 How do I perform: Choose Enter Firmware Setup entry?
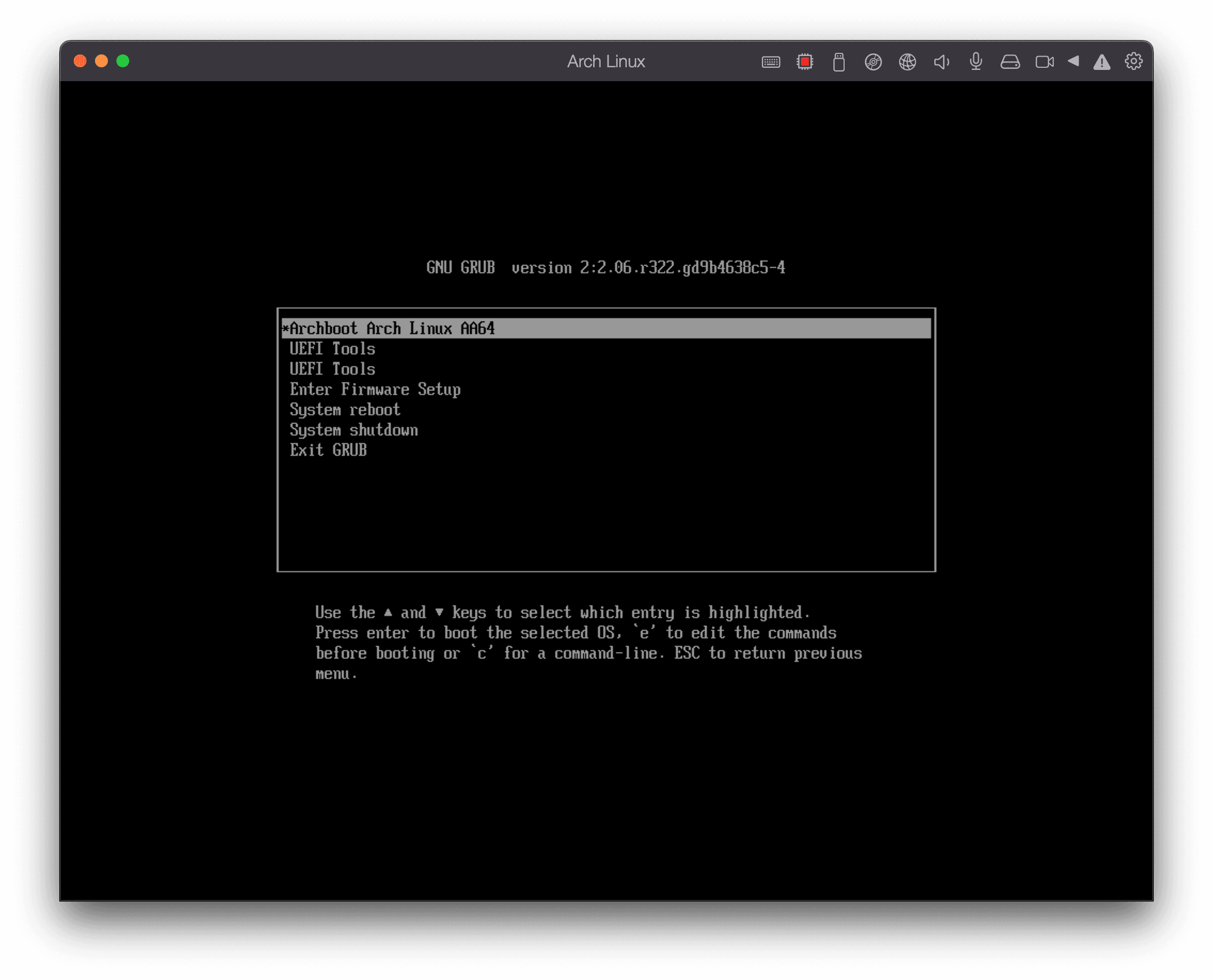click(x=606, y=389)
